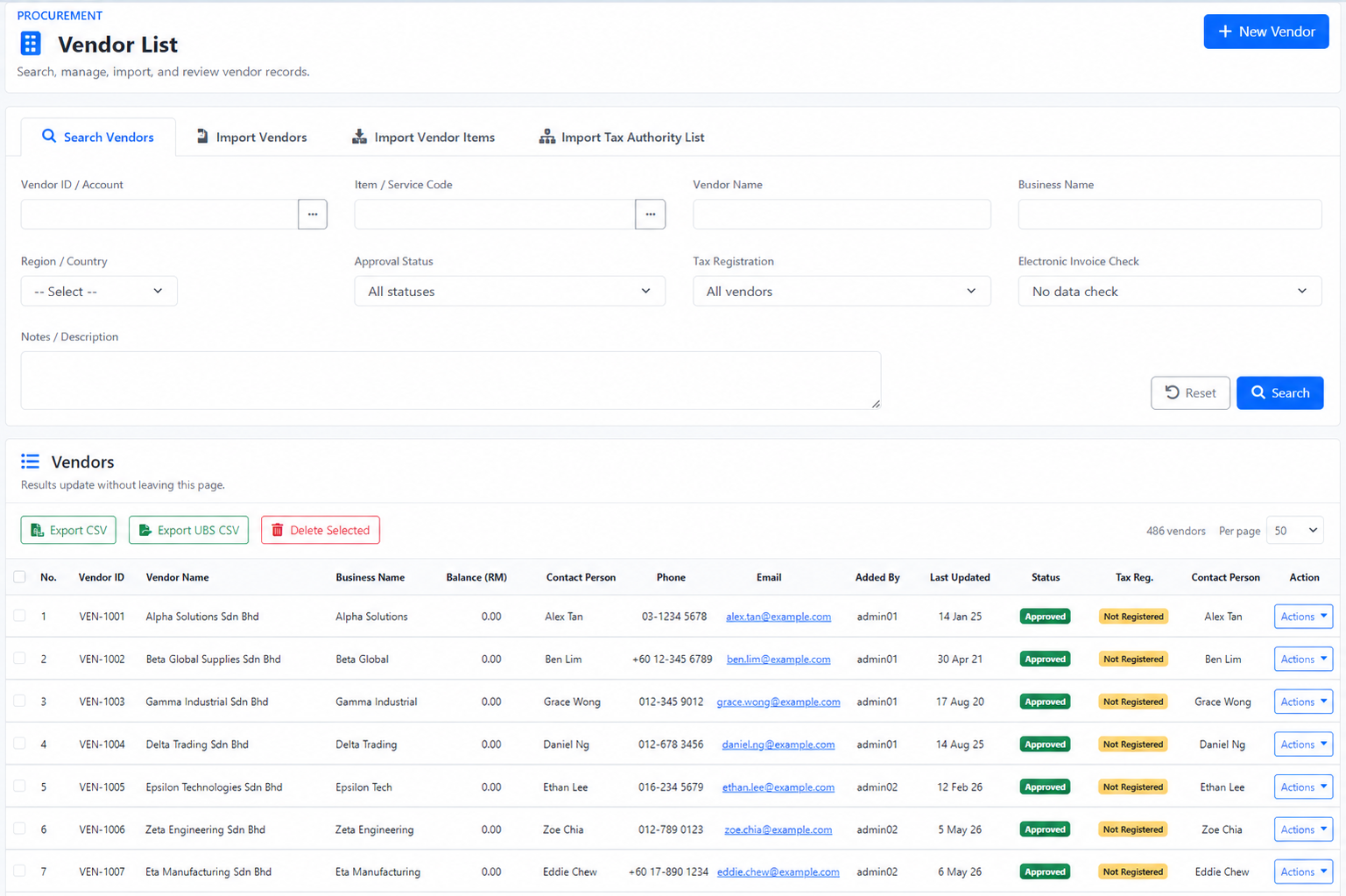Click the Balance (RM) column header
This screenshot has height=896, width=1346.
coord(476,577)
